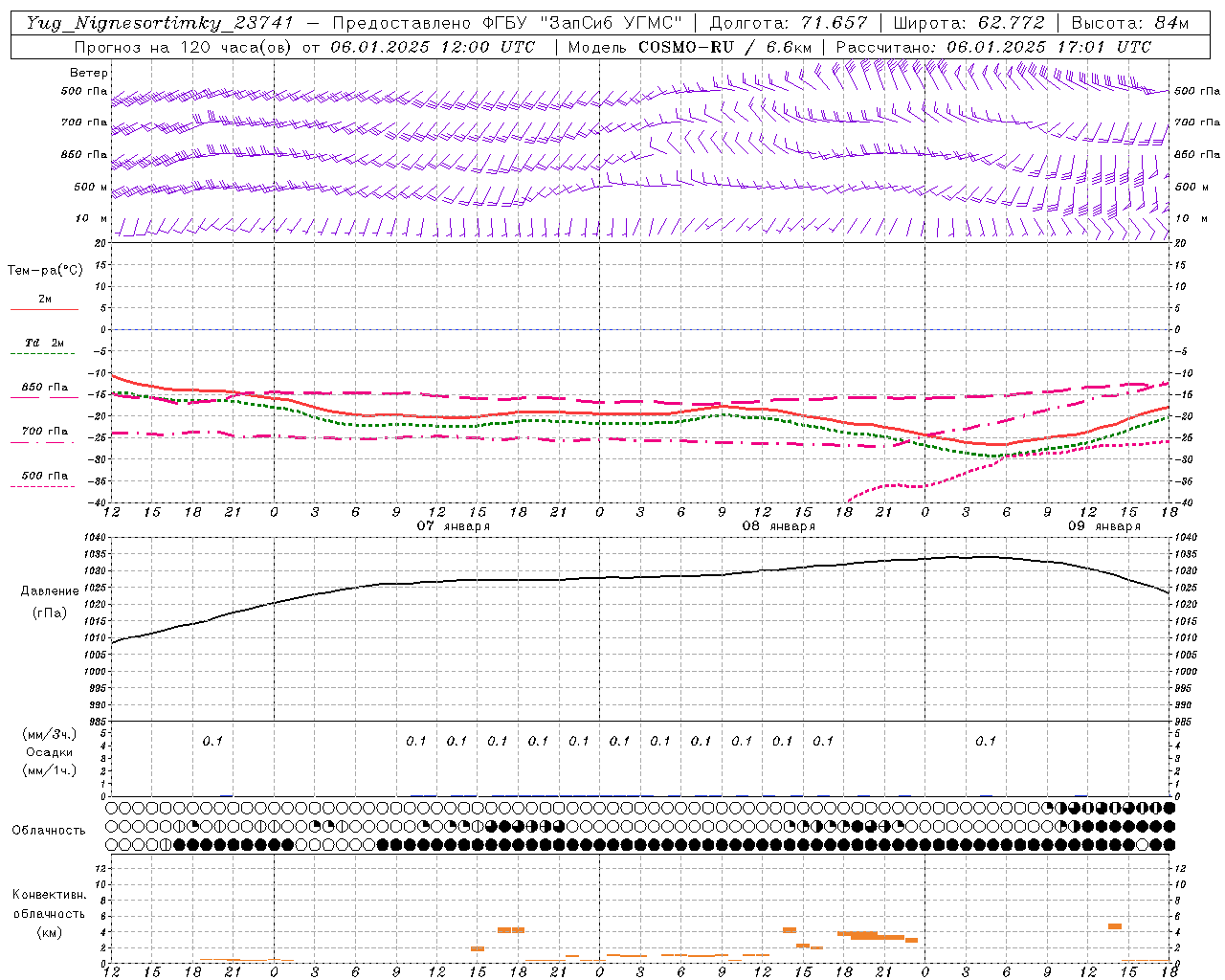The image size is (1225, 980).
Task: Click the Осадки precipitation label
Action: [x=50, y=752]
